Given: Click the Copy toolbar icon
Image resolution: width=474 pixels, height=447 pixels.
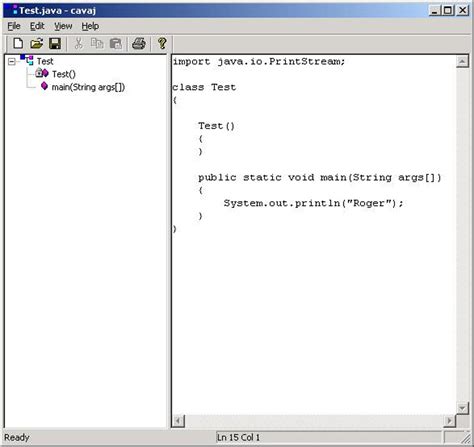Looking at the screenshot, I should coord(97,43).
